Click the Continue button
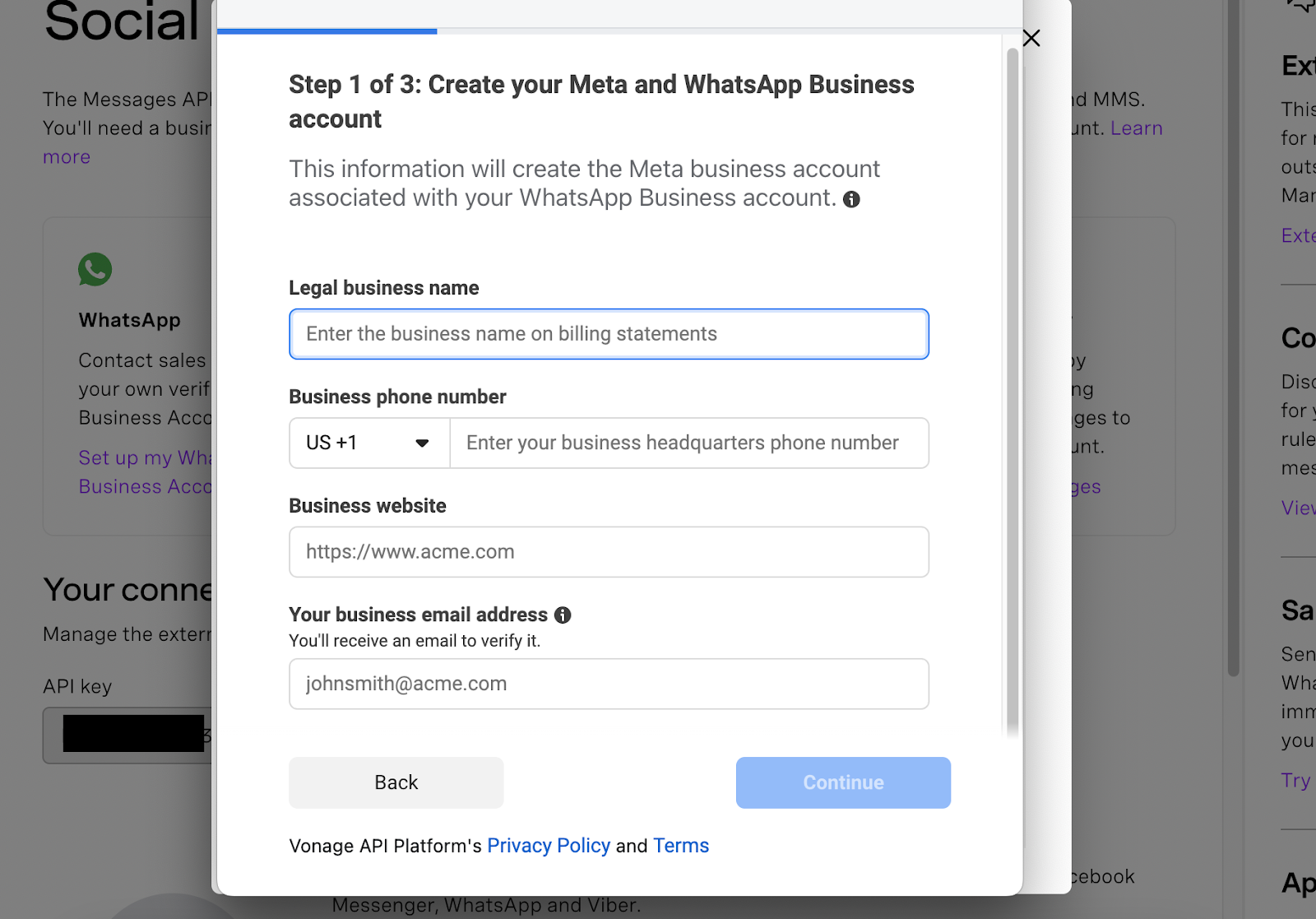Image resolution: width=1316 pixels, height=919 pixels. click(x=843, y=782)
